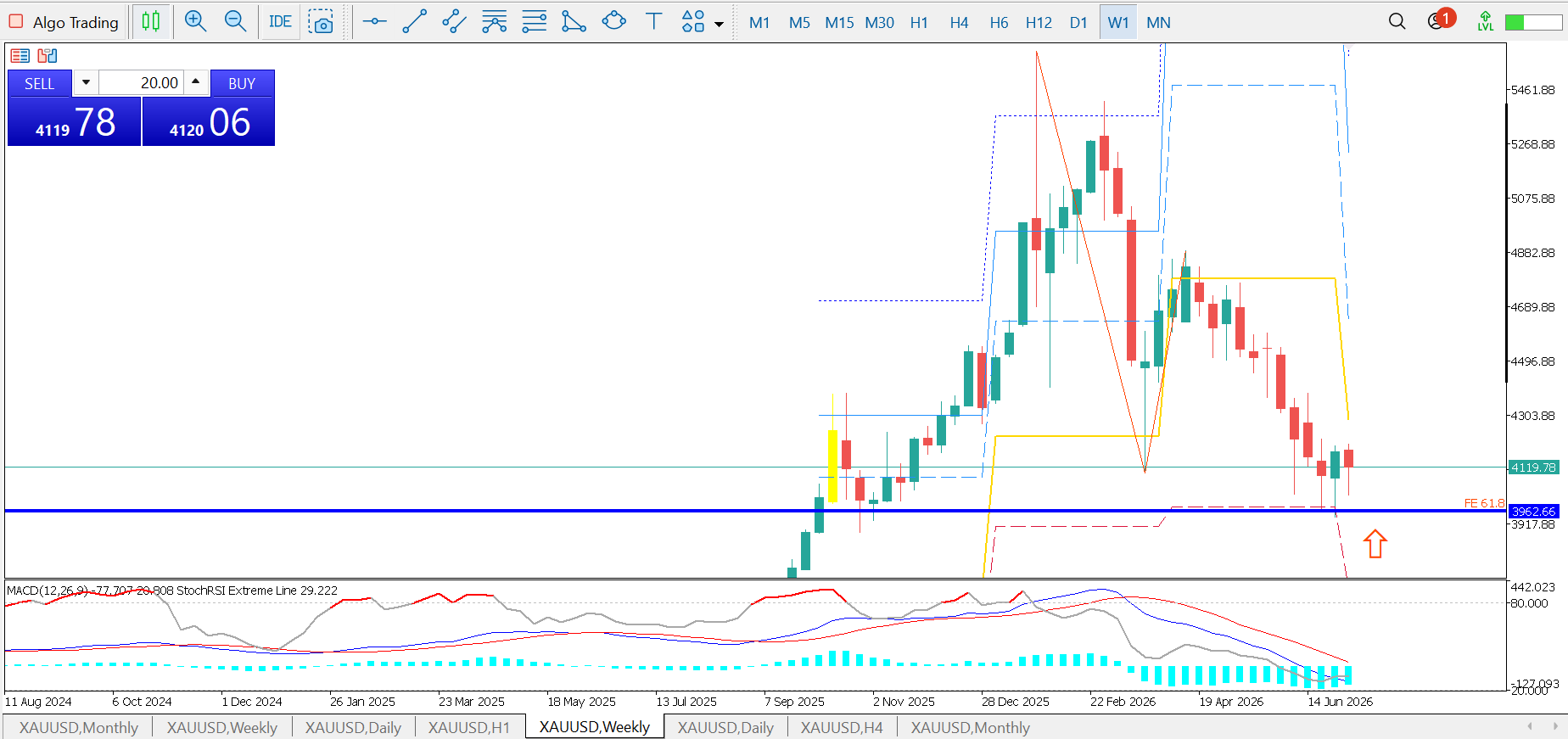Image resolution: width=1568 pixels, height=739 pixels.
Task: Expand the objects dropdown arrow
Action: (720, 24)
